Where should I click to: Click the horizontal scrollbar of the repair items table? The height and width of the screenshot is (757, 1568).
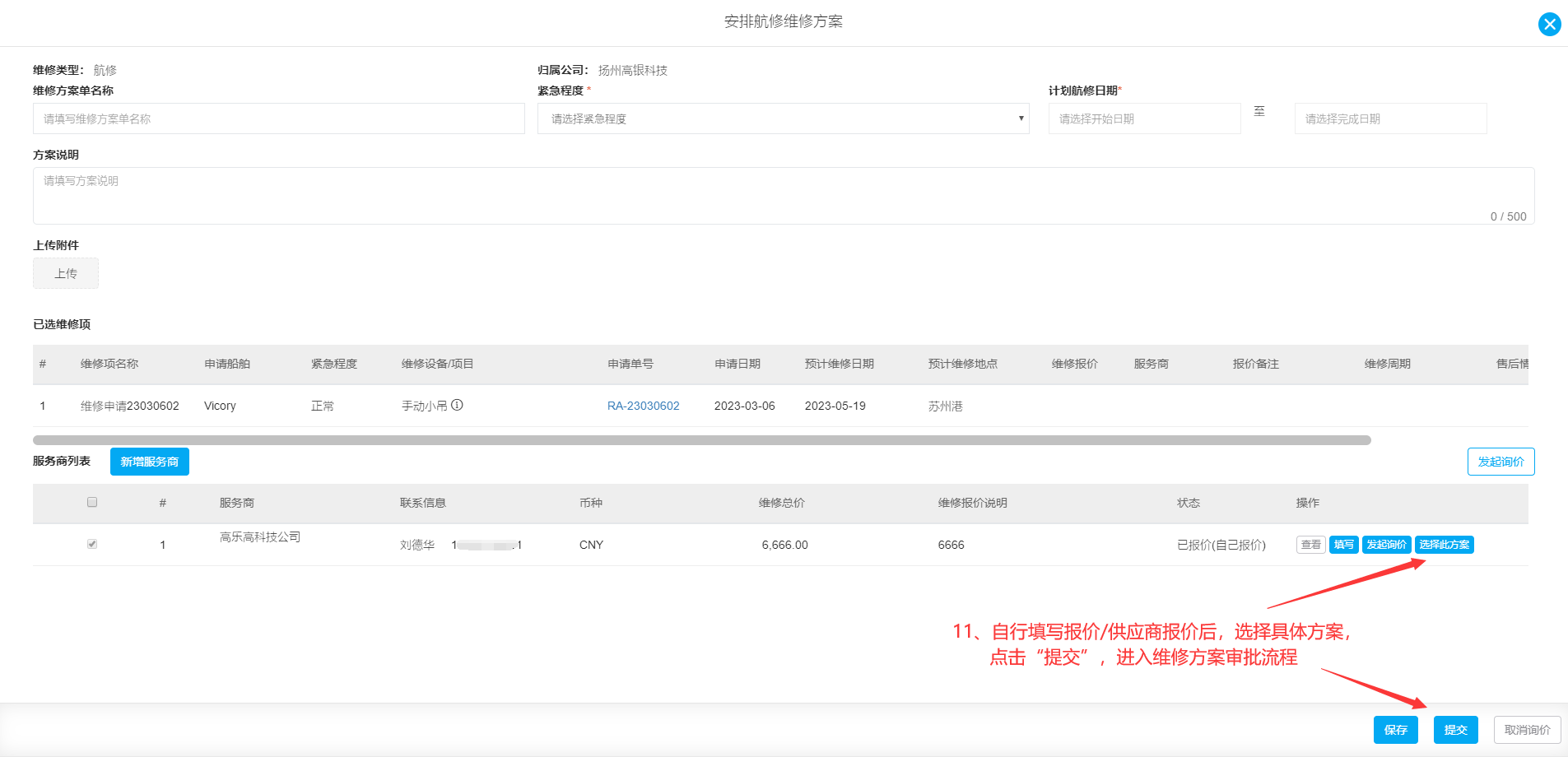(701, 440)
